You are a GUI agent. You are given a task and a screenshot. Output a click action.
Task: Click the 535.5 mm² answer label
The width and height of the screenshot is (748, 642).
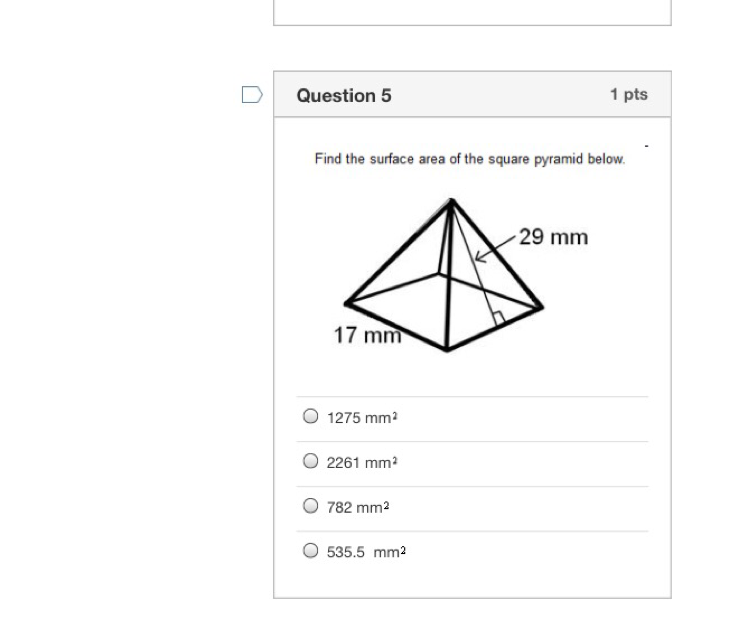[x=366, y=552]
